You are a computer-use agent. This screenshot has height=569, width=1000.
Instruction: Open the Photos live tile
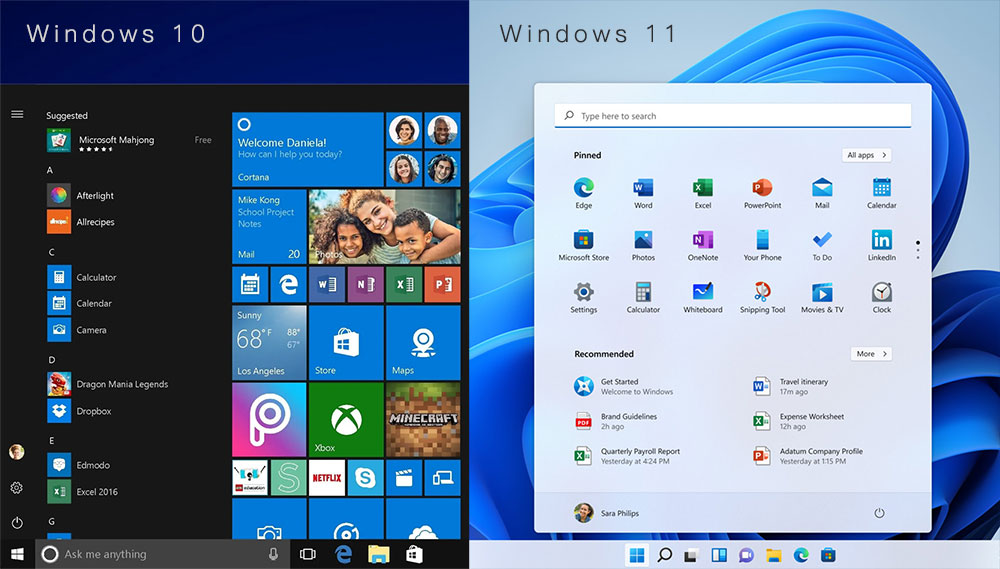[385, 226]
